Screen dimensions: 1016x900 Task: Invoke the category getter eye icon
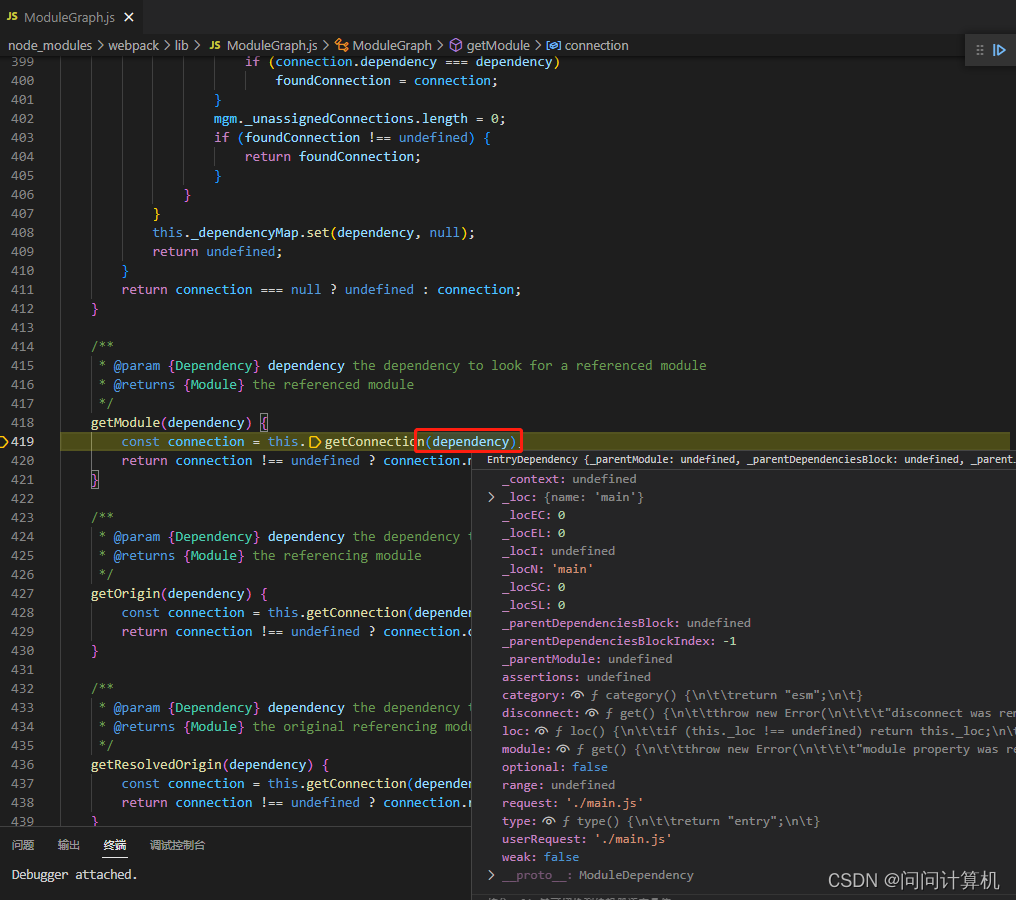[x=577, y=695]
